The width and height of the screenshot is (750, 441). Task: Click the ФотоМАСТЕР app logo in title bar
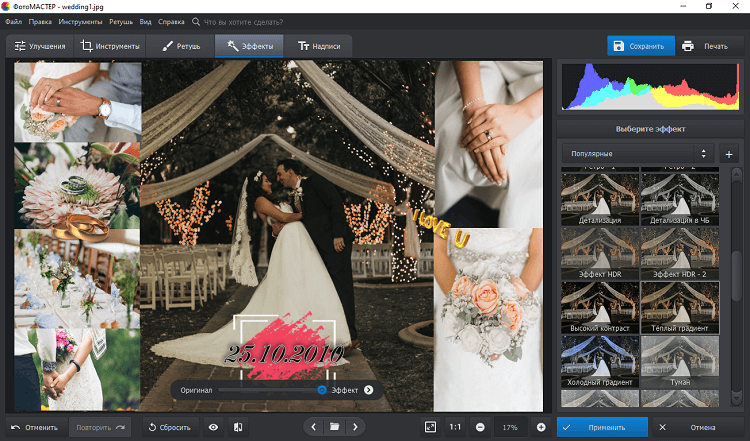(x=5, y=6)
